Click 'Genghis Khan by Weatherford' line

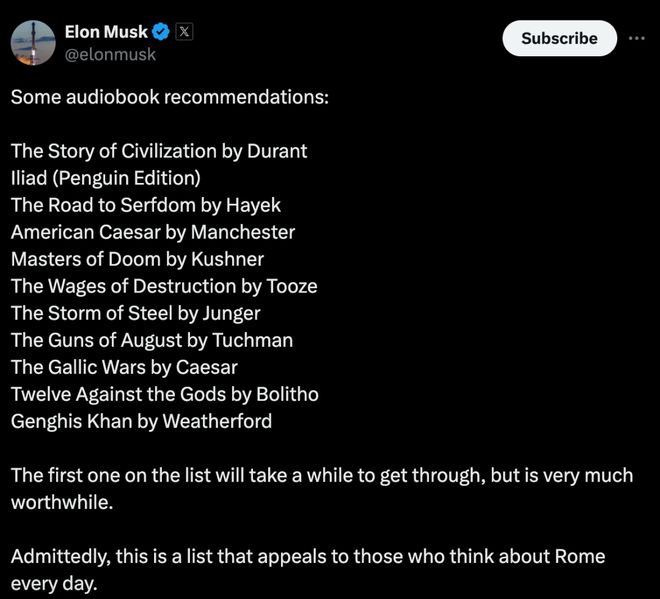141,421
